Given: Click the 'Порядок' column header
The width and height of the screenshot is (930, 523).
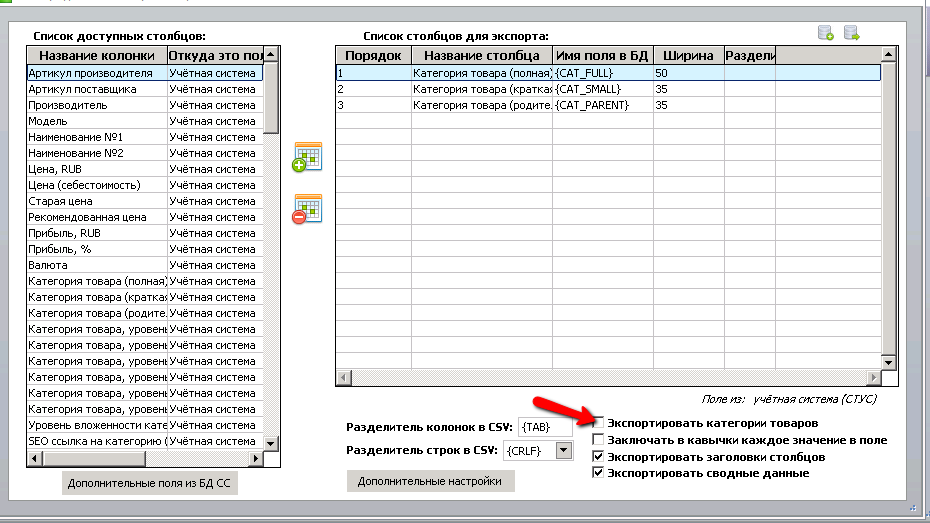Looking at the screenshot, I should 373,56.
